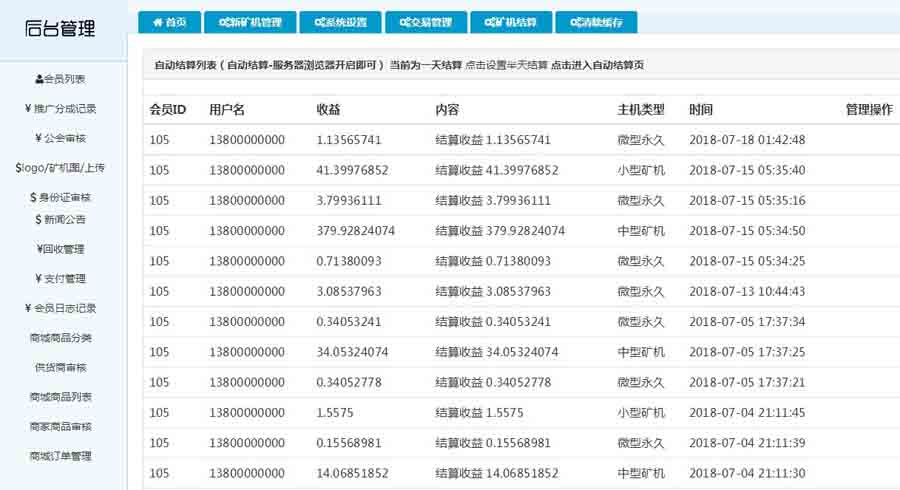Go to 身份证审核 in the sidebar
900x490 pixels.
point(63,198)
